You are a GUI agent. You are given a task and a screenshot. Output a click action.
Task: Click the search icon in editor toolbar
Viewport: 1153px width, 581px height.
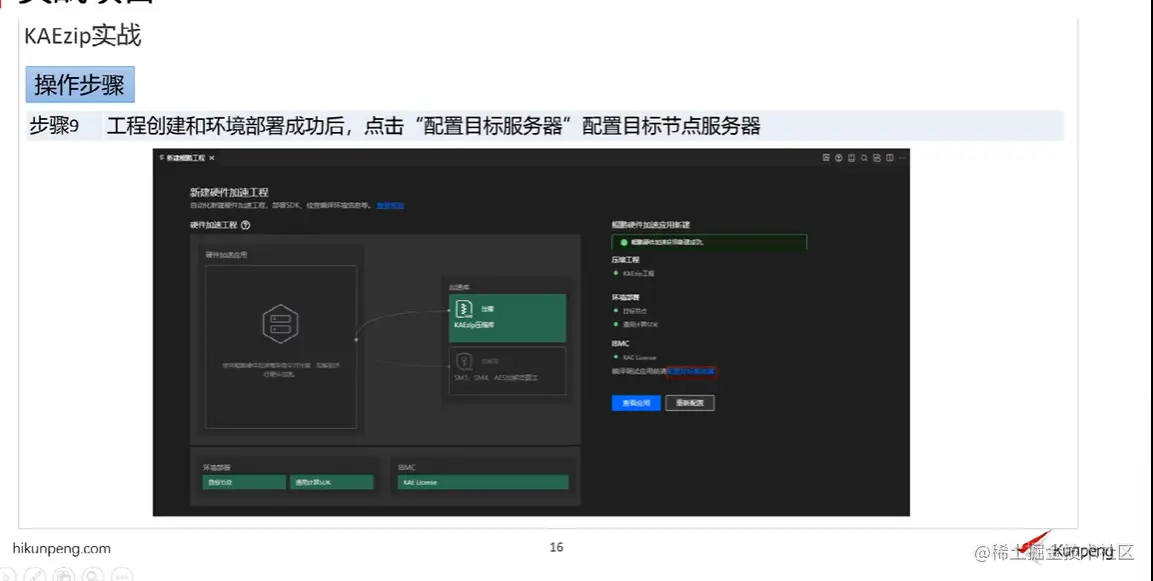(864, 158)
